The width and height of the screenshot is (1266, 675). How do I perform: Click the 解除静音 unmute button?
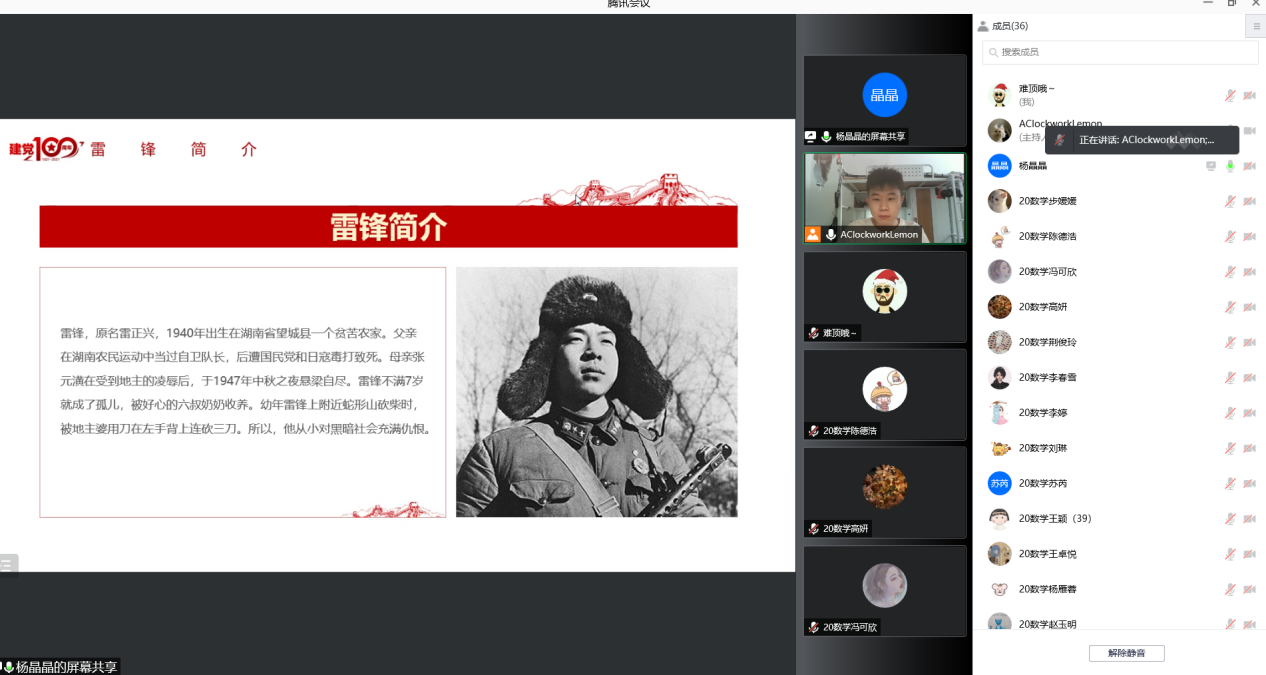point(1126,653)
